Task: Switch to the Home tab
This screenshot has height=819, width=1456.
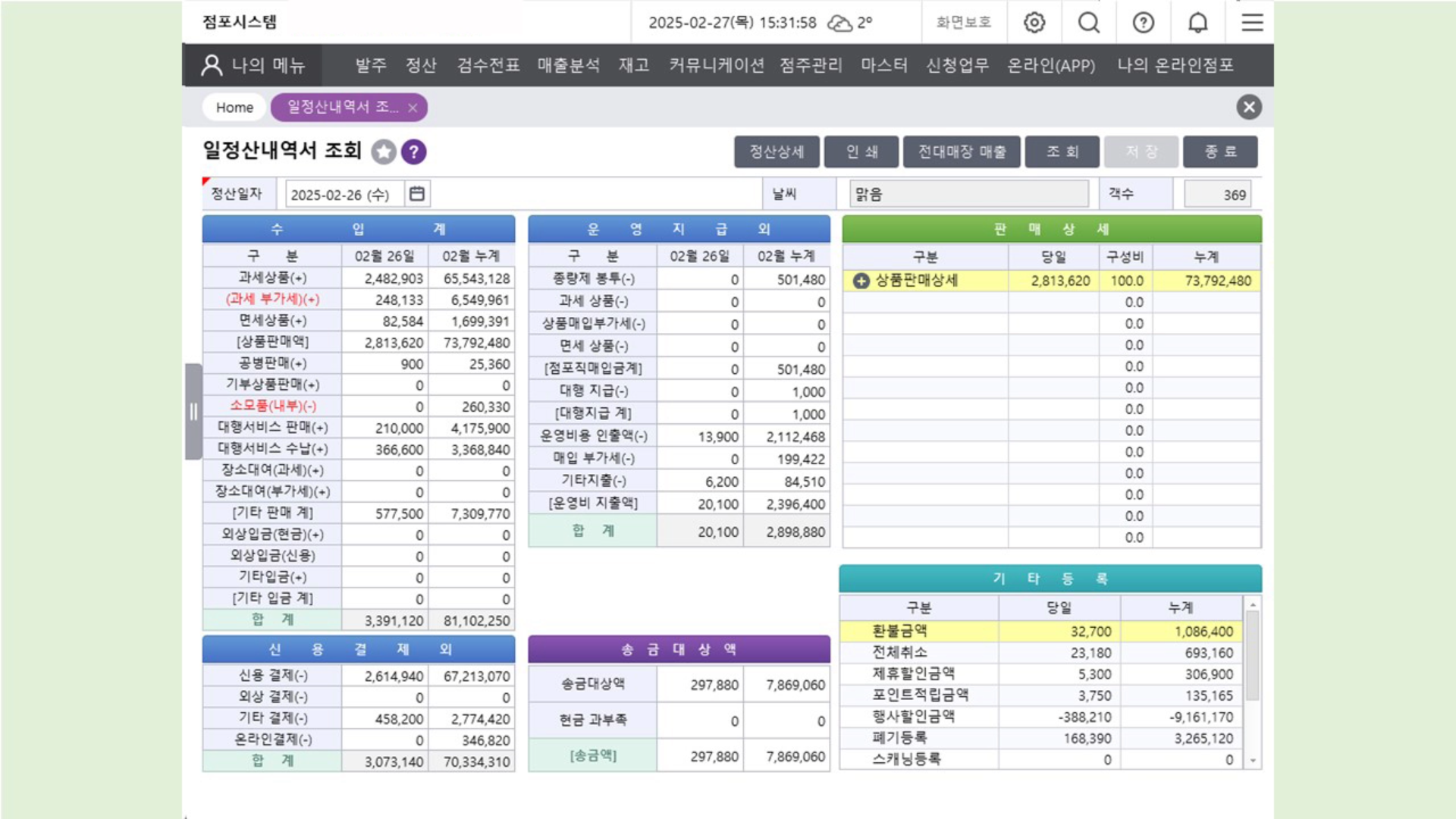Action: click(x=234, y=108)
